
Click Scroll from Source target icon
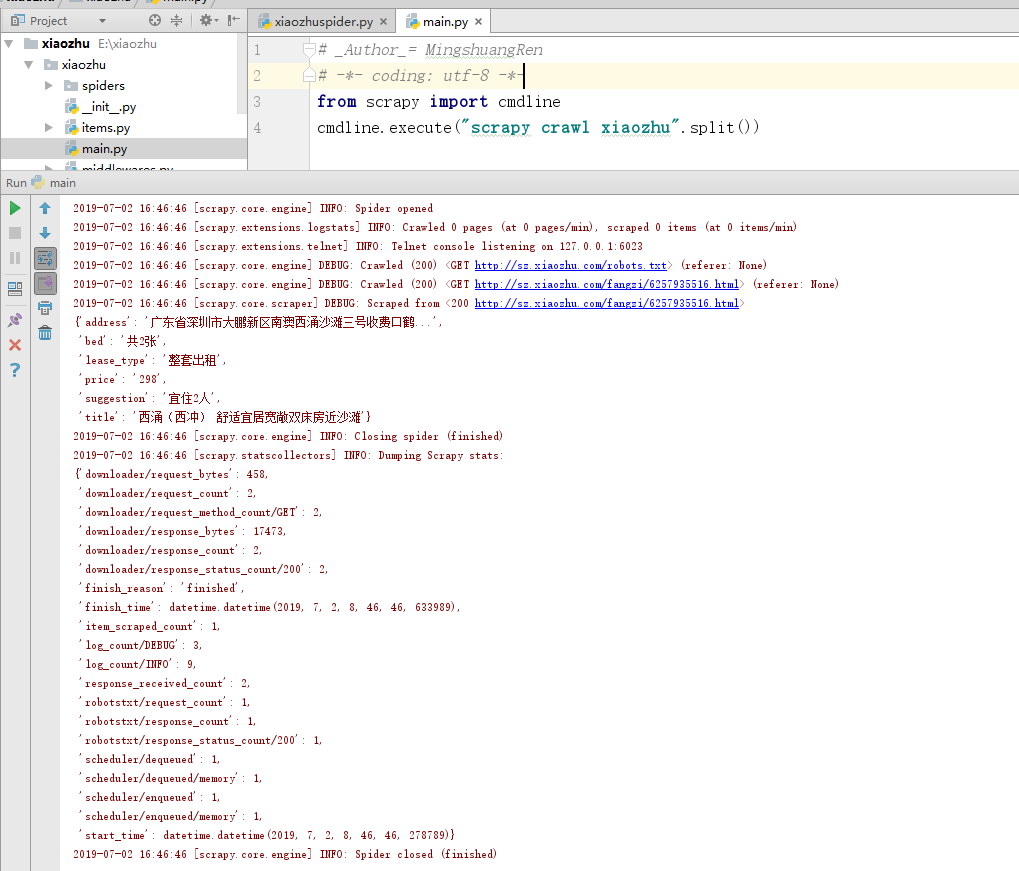(x=155, y=20)
